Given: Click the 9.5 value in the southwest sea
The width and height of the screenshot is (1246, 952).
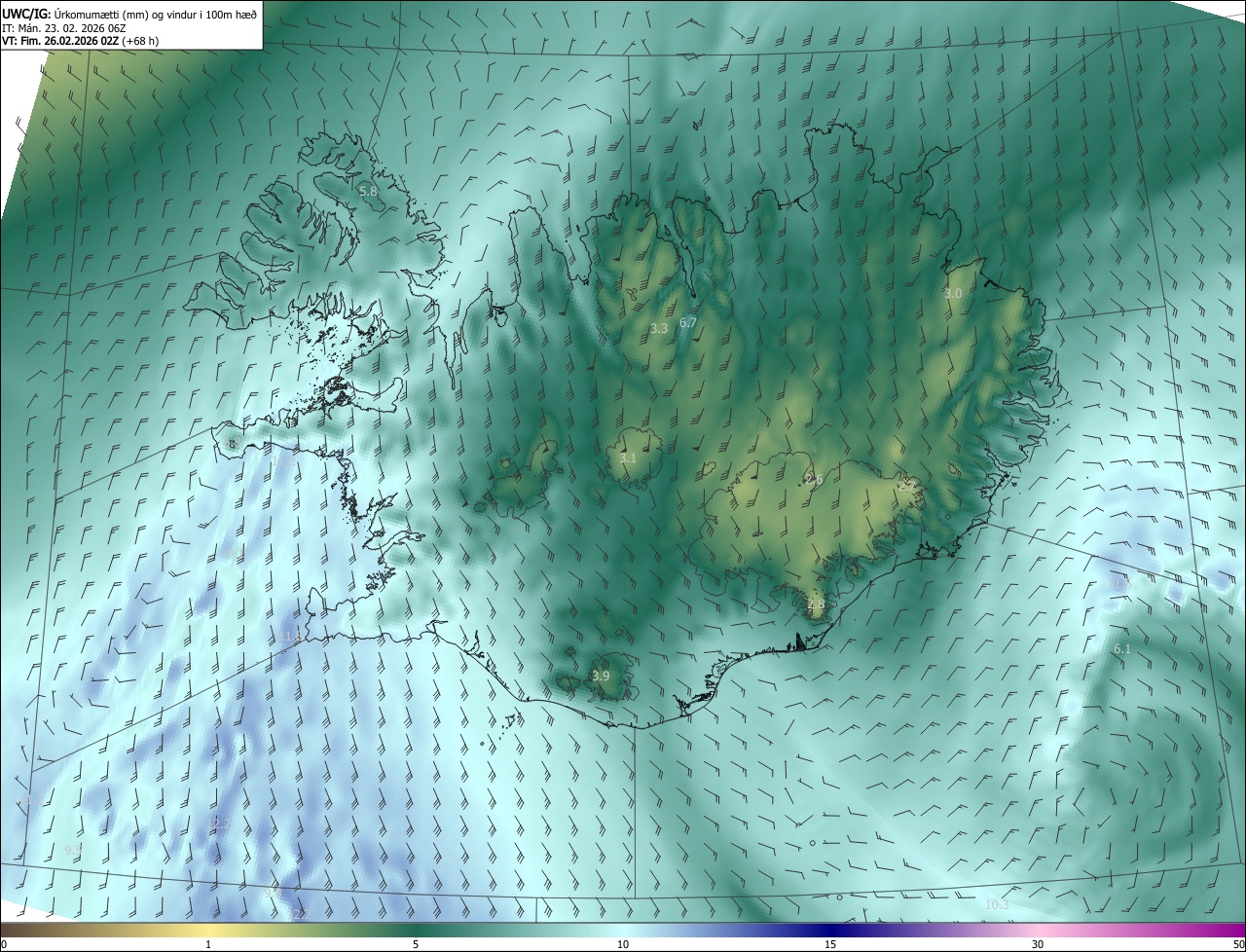Looking at the screenshot, I should click(x=73, y=851).
